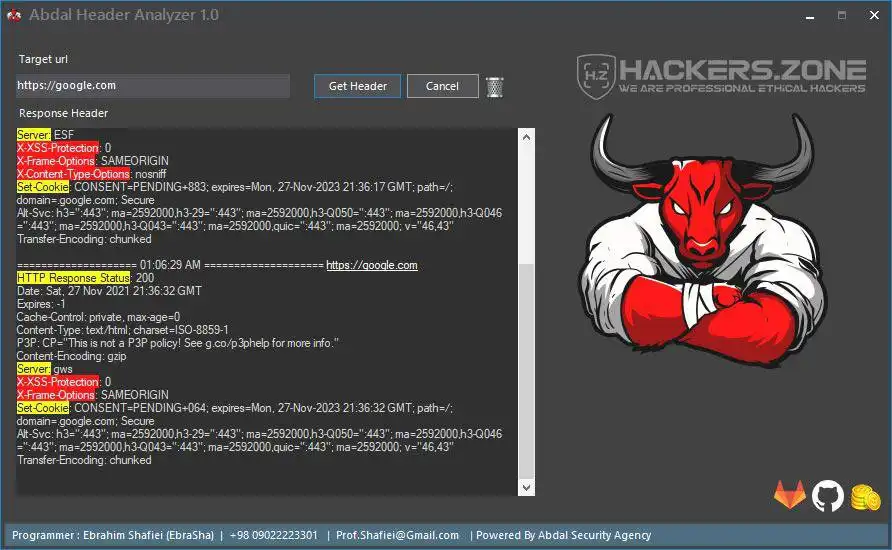Click the 'Server: ESF' line
The image size is (892, 550).
45,135
